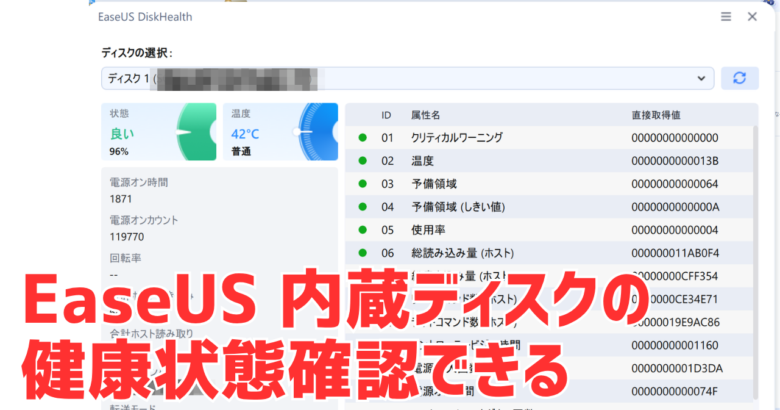Select the 総読み込み量 (ホスト) attribute name
Image resolution: width=780 pixels, height=410 pixels.
(x=463, y=253)
